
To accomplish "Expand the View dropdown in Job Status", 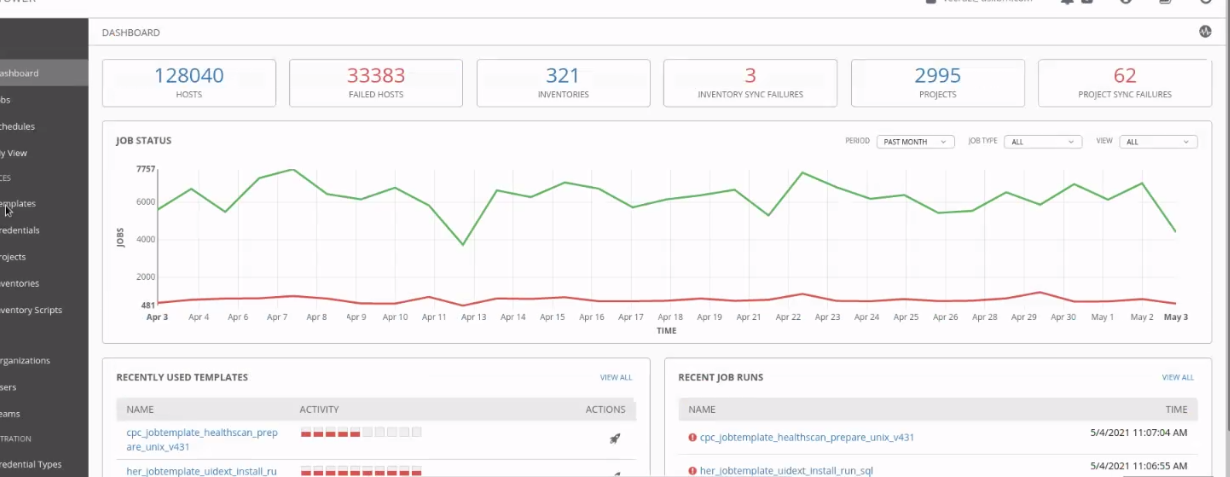I will 1158,142.
